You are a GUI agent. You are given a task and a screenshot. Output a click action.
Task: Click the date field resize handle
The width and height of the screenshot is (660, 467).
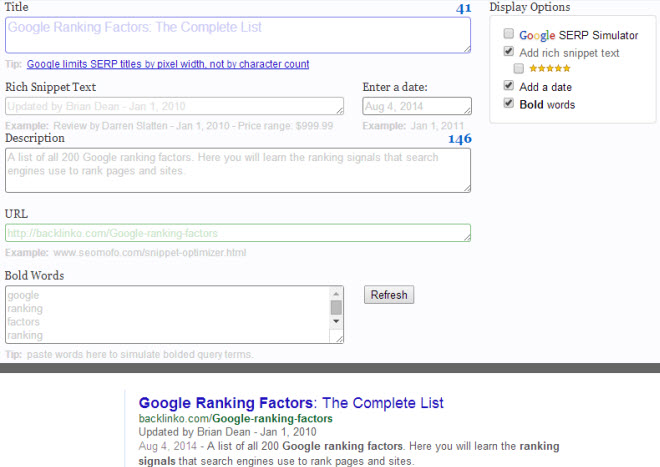[x=468, y=111]
